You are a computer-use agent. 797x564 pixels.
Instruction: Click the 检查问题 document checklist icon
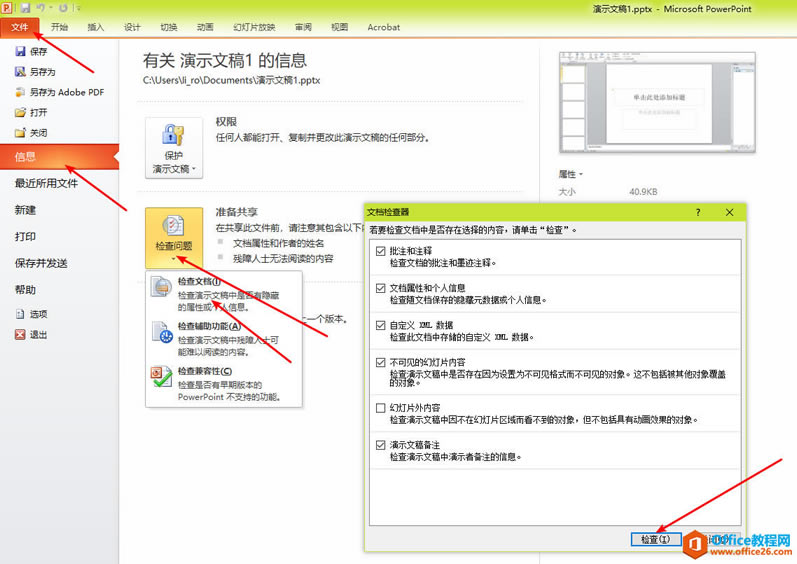[x=173, y=226]
